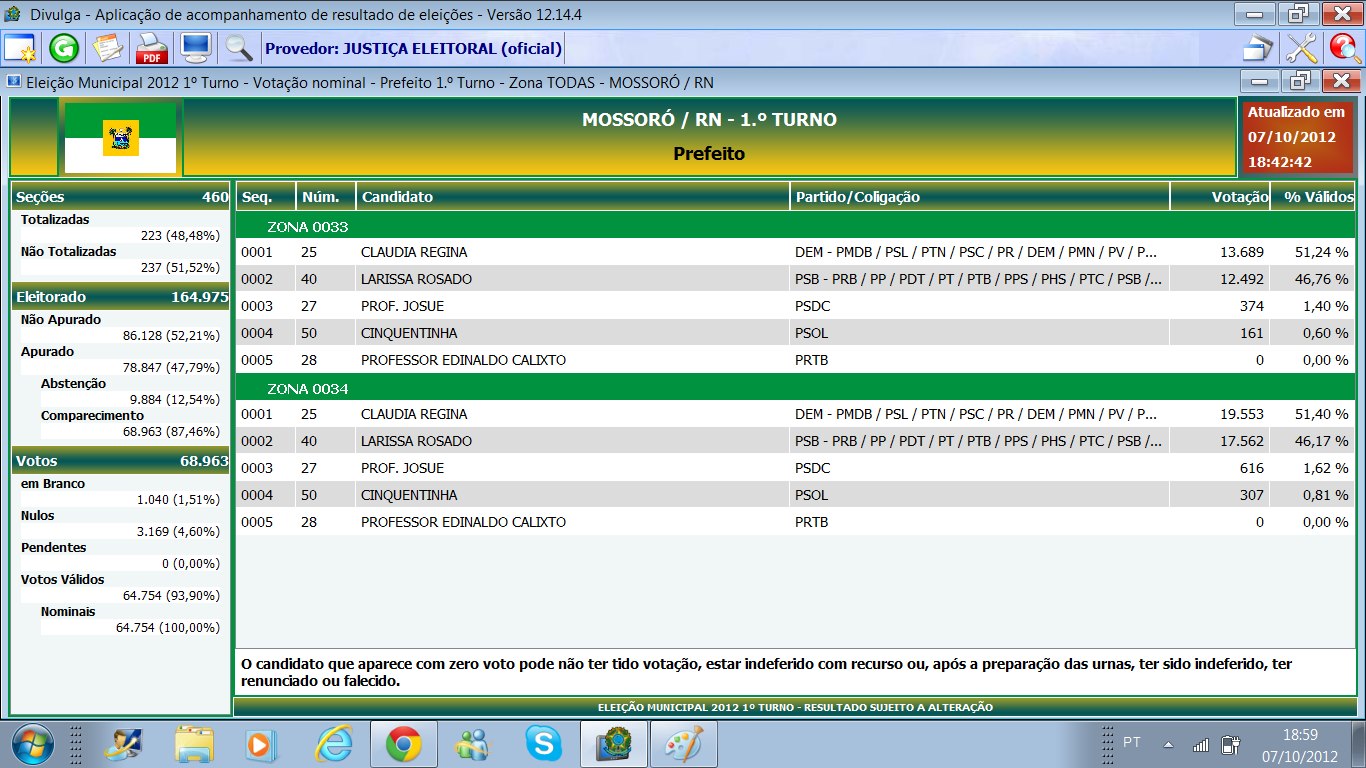Open help with the red question mark icon
Image resolution: width=1366 pixels, height=768 pixels.
click(x=1344, y=48)
